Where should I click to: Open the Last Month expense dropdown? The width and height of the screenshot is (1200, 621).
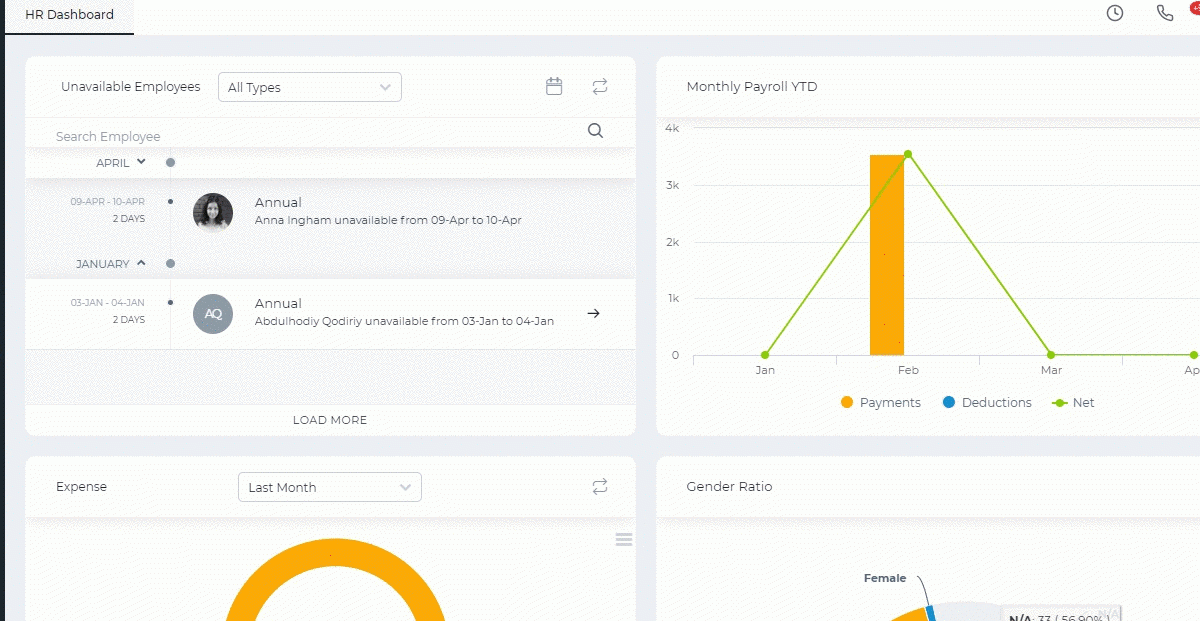click(x=330, y=487)
